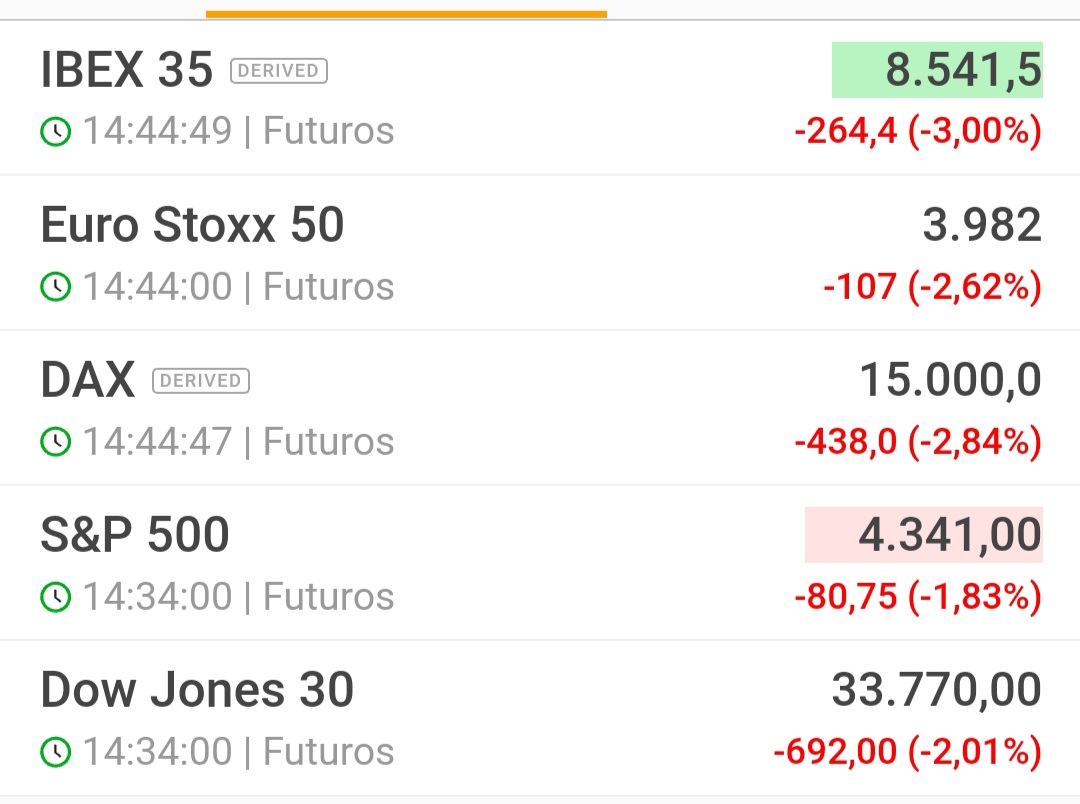The width and height of the screenshot is (1080, 804).
Task: Click the DERIVED badge next to DAX
Action: pyautogui.click(x=200, y=380)
